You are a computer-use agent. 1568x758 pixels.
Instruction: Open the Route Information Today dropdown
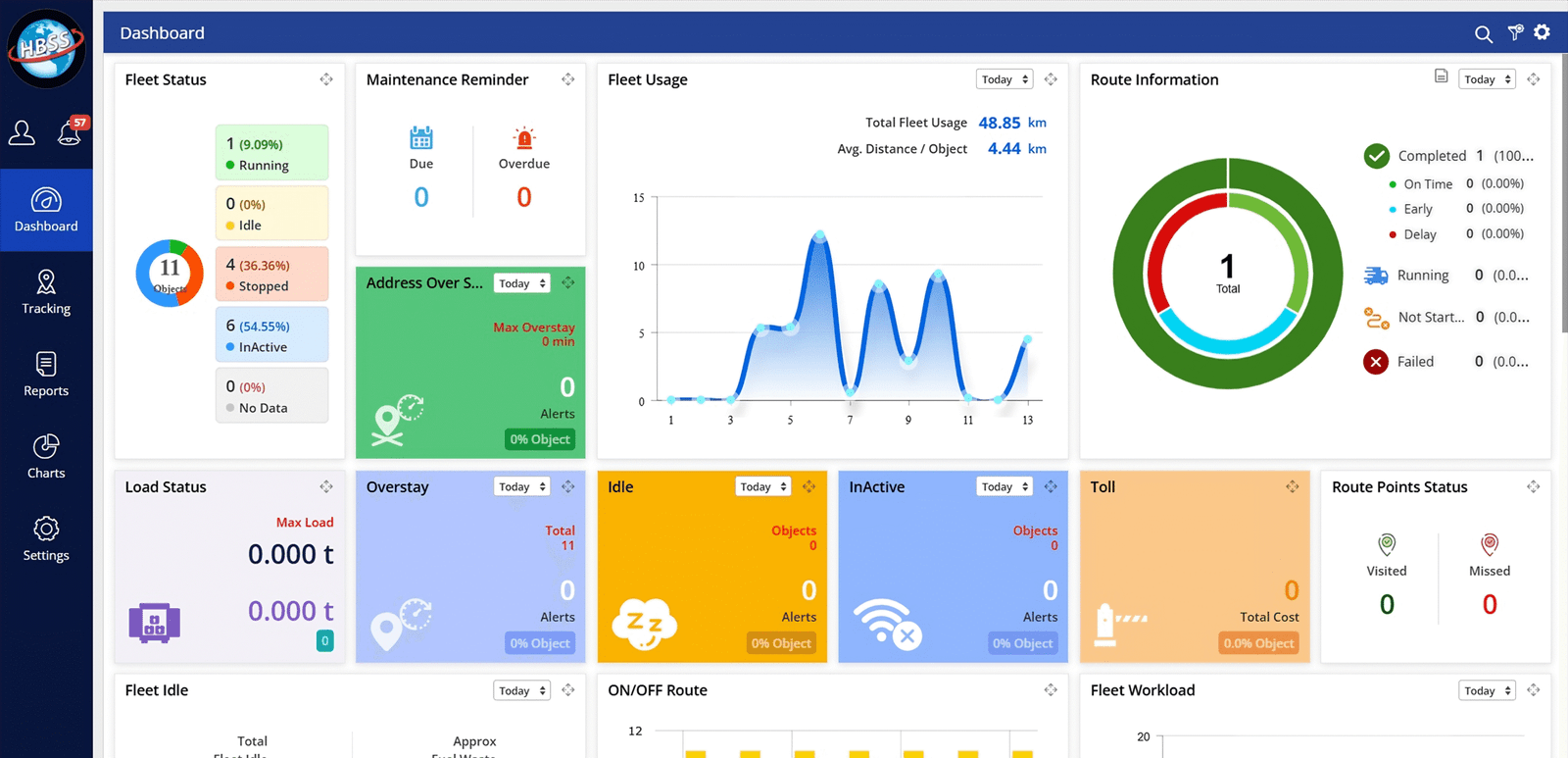click(x=1487, y=79)
